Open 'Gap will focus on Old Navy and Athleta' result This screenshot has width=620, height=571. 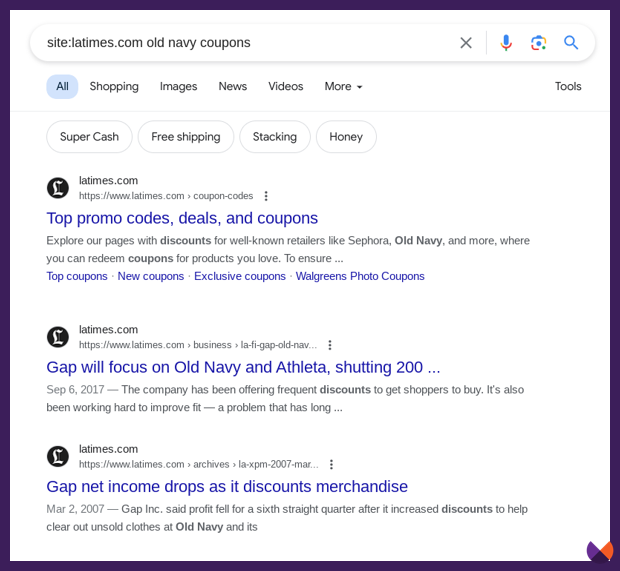coord(243,367)
